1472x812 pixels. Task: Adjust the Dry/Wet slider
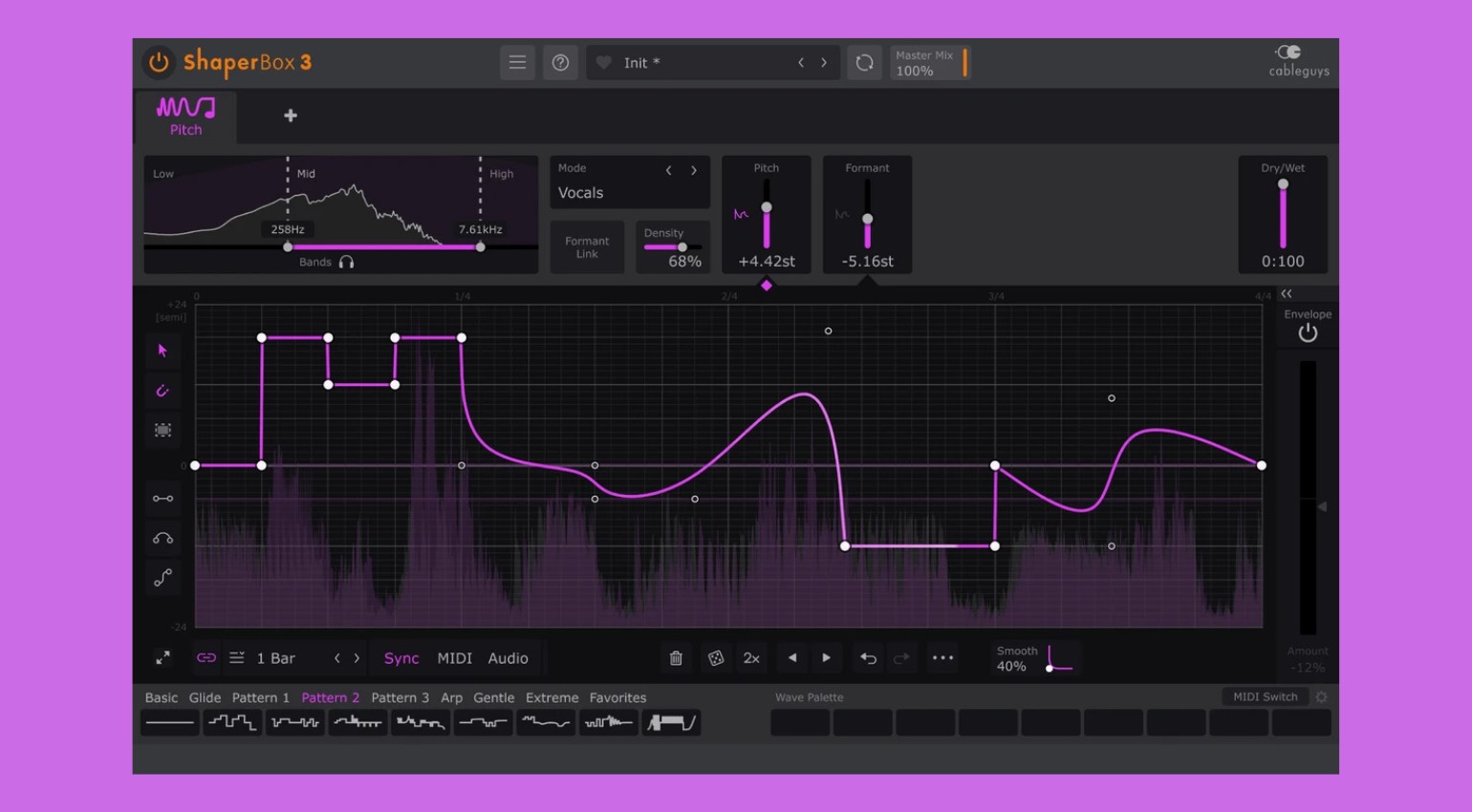1283,214
